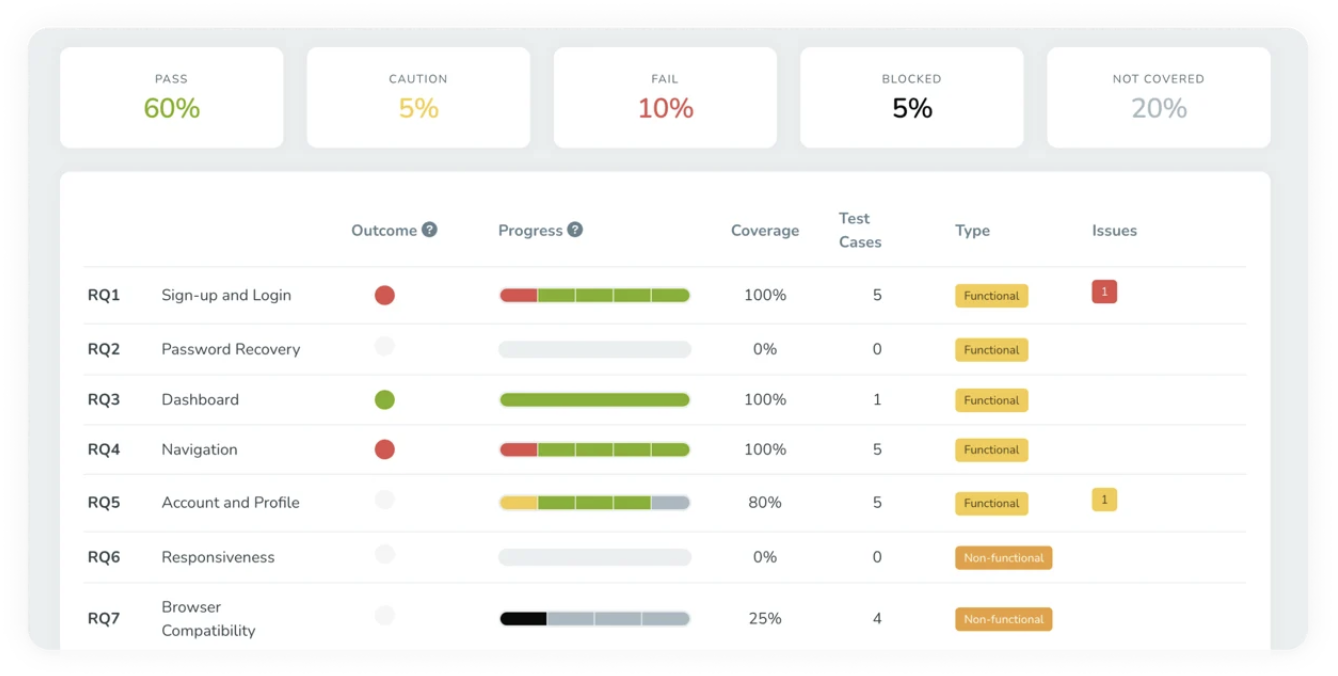1338x676 pixels.
Task: Open the Responsiveness requirement
Action: [x=217, y=557]
